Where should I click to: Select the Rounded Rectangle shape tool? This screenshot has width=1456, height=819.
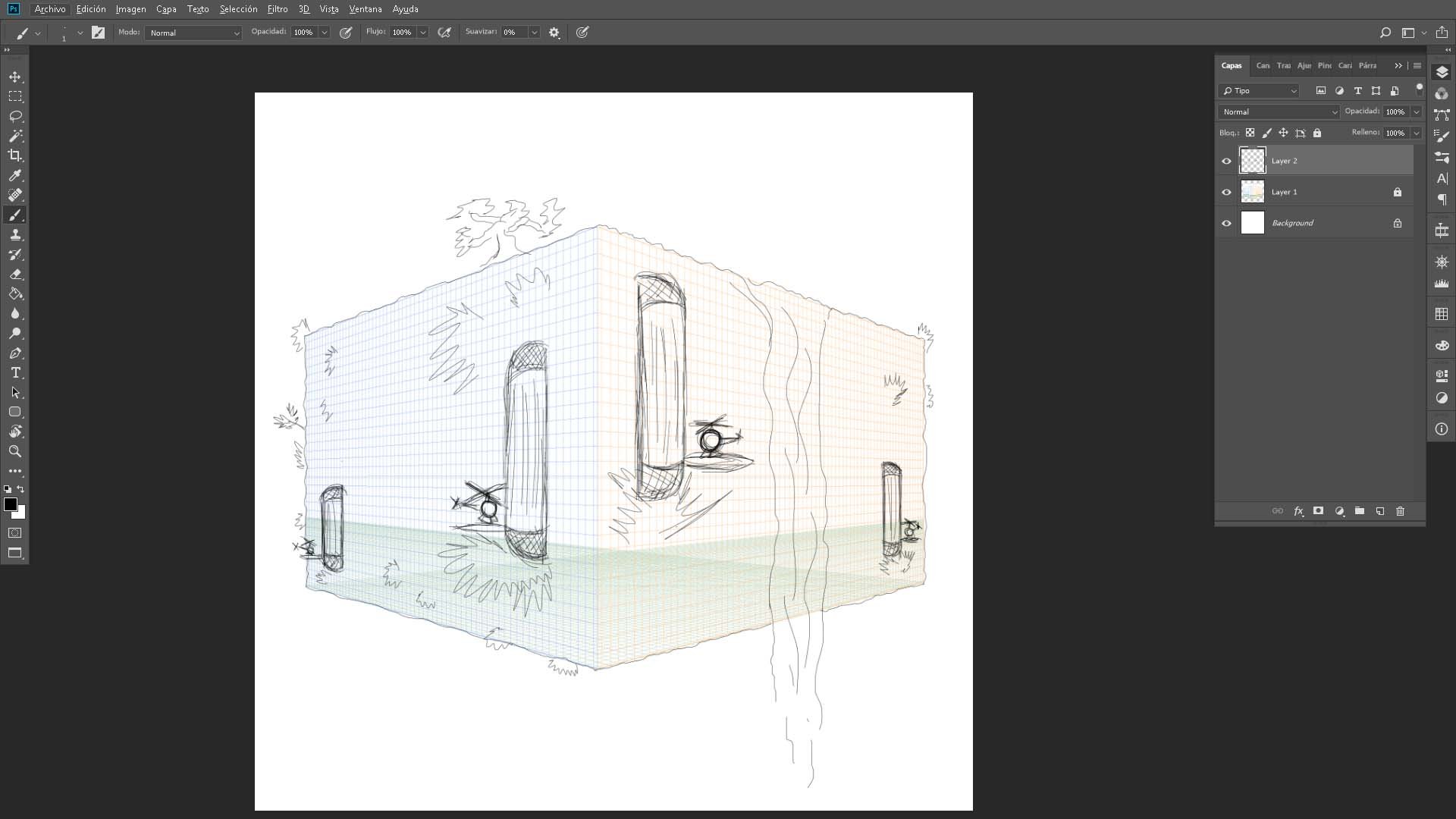click(15, 412)
